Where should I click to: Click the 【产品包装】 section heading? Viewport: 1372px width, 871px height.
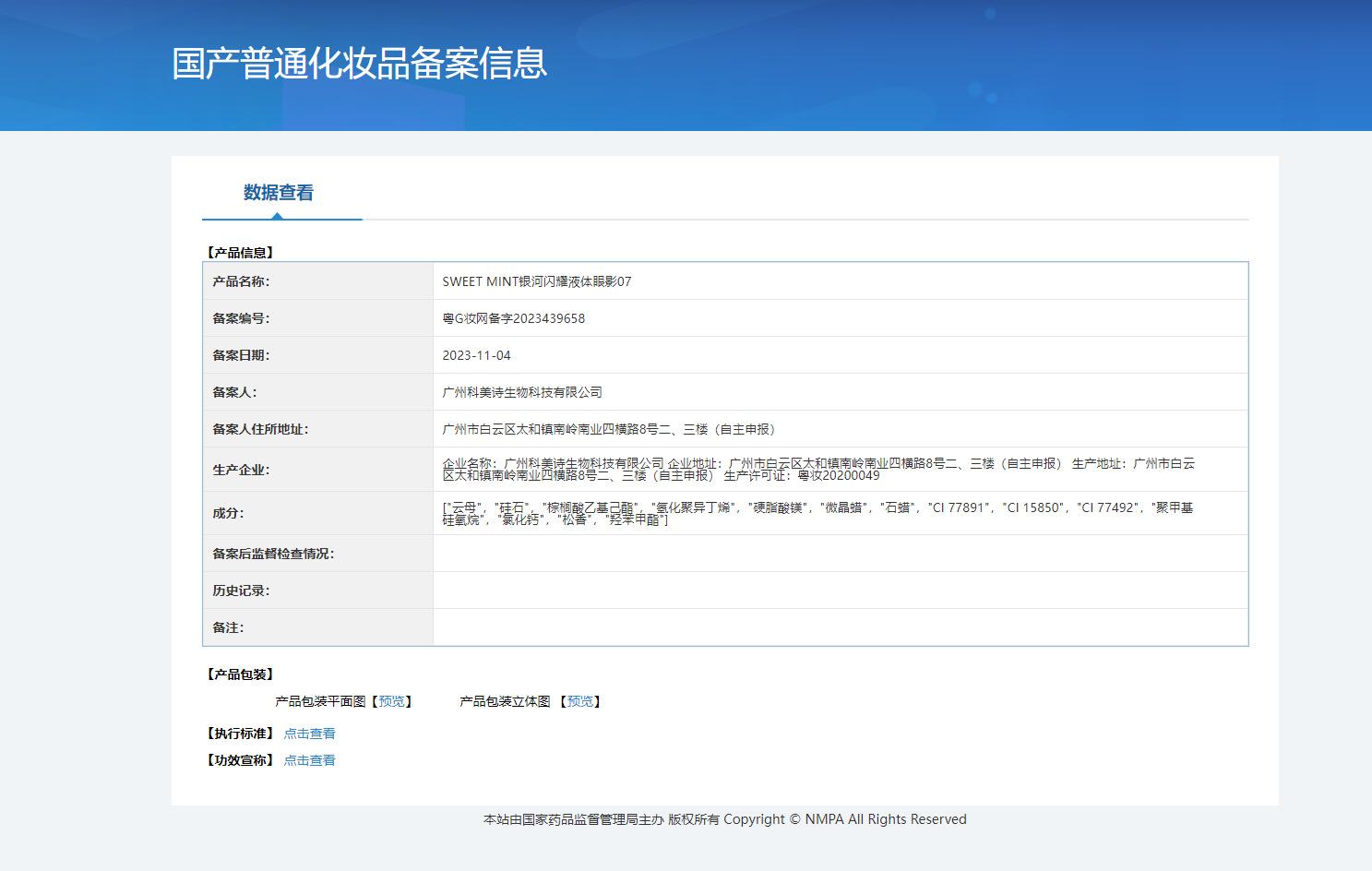coord(240,674)
